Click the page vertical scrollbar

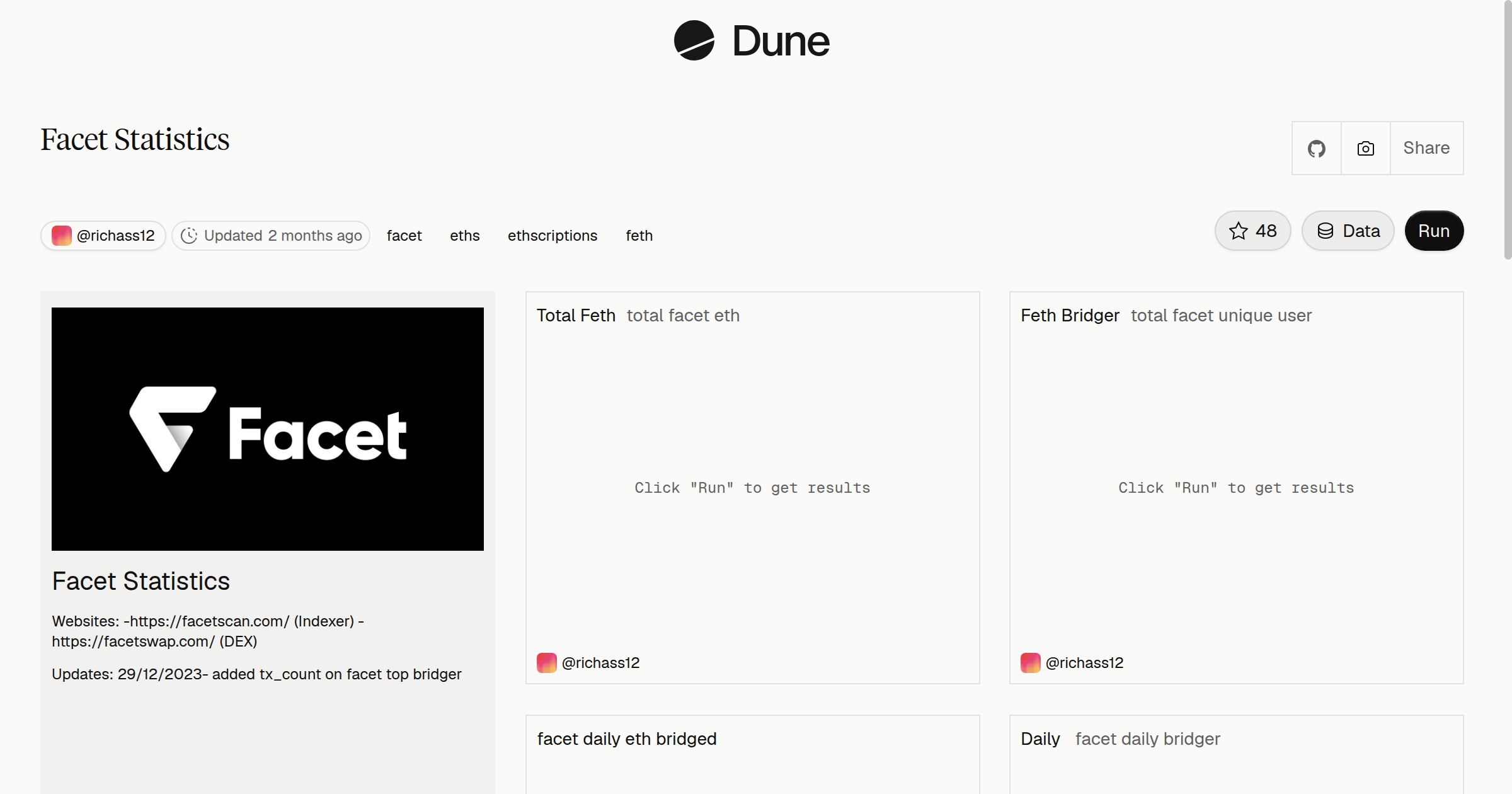tap(1507, 129)
